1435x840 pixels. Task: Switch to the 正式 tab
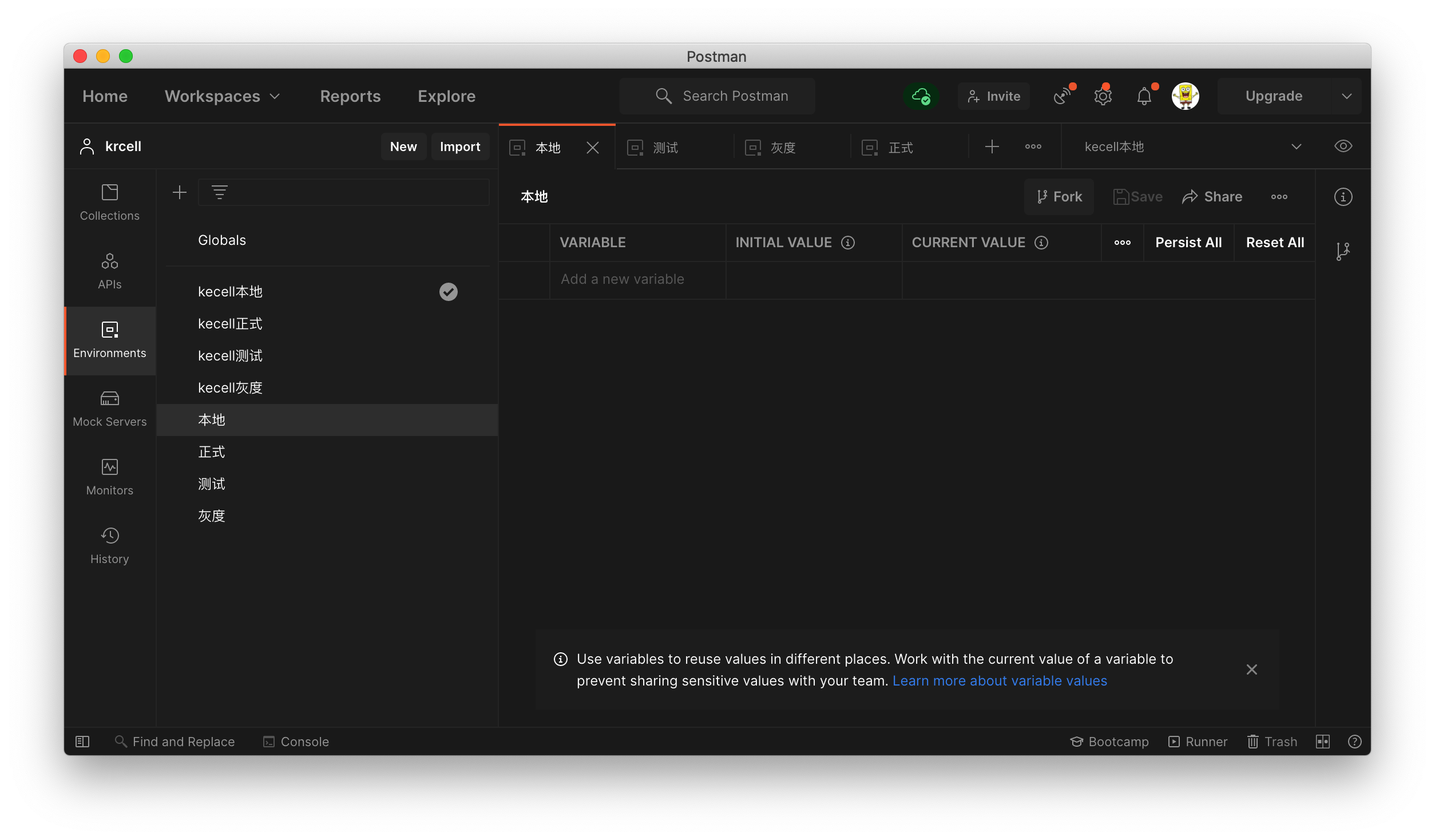click(x=909, y=148)
